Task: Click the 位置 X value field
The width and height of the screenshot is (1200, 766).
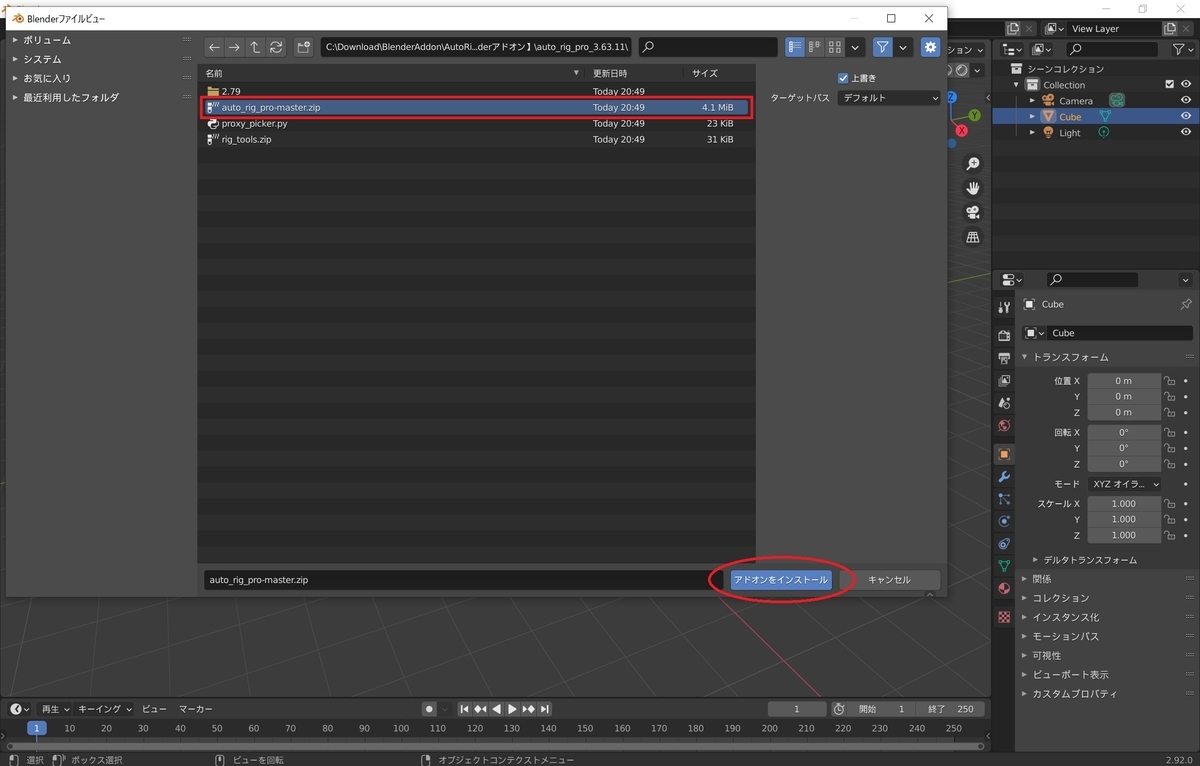Action: tap(1124, 381)
